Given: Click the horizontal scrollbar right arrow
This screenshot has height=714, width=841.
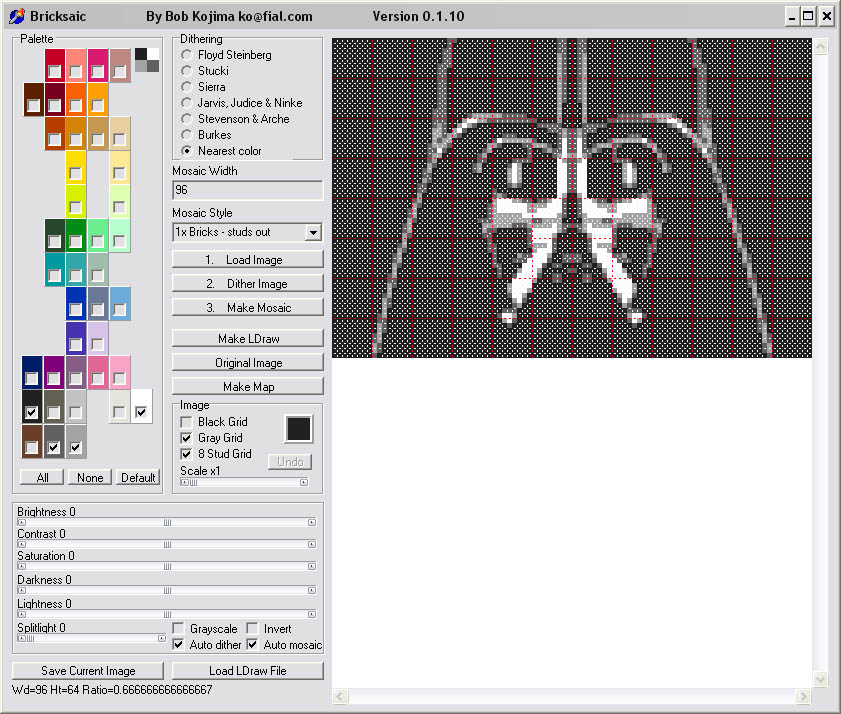Looking at the screenshot, I should tap(803, 696).
